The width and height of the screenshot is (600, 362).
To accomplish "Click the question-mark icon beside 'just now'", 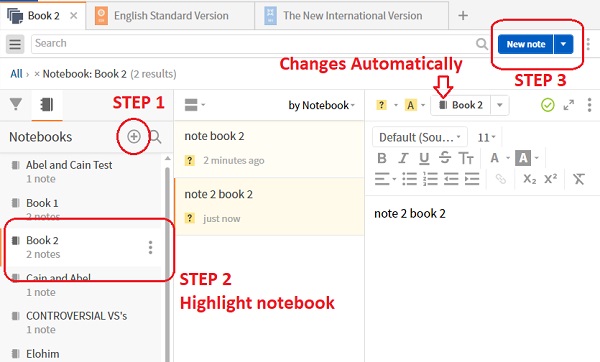I will tap(189, 218).
